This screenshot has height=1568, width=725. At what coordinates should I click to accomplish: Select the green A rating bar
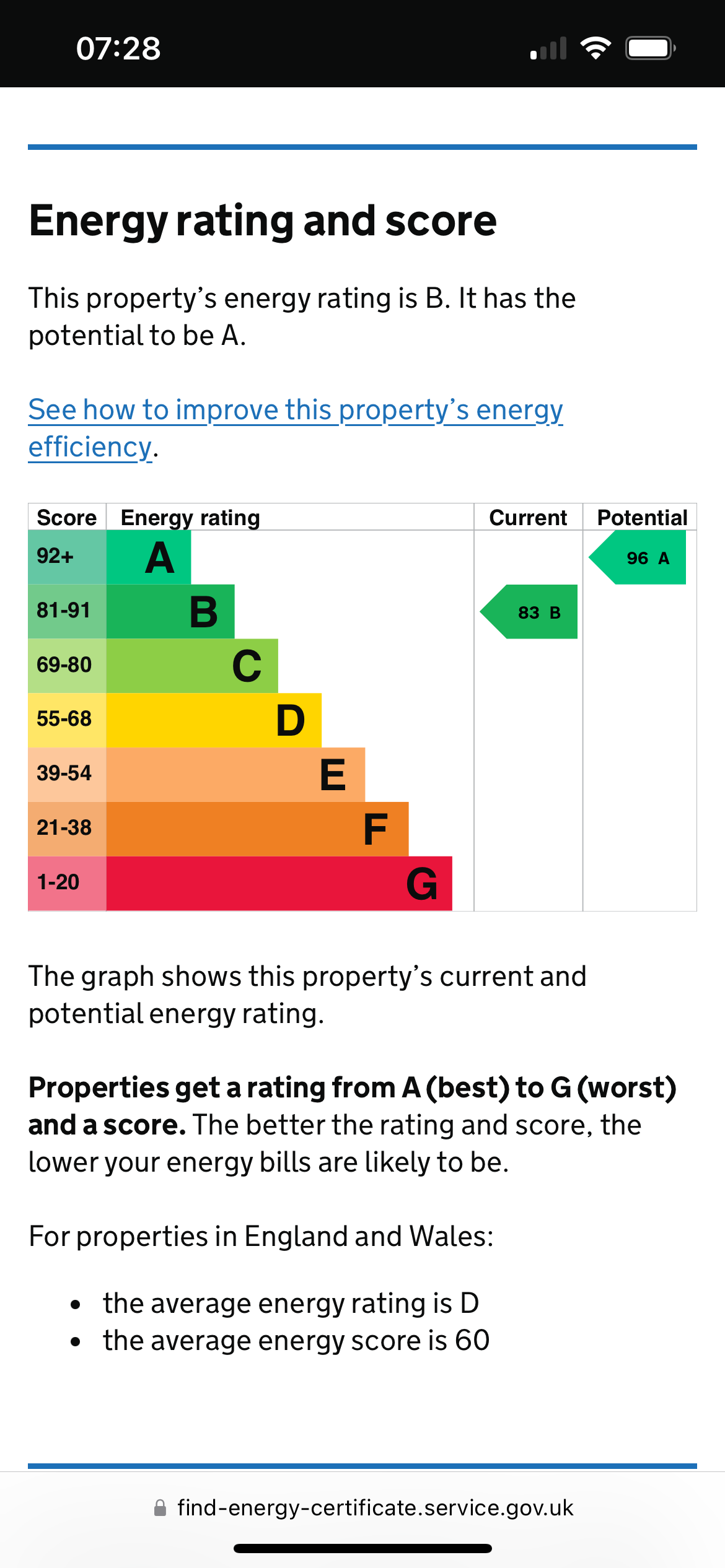point(149,557)
